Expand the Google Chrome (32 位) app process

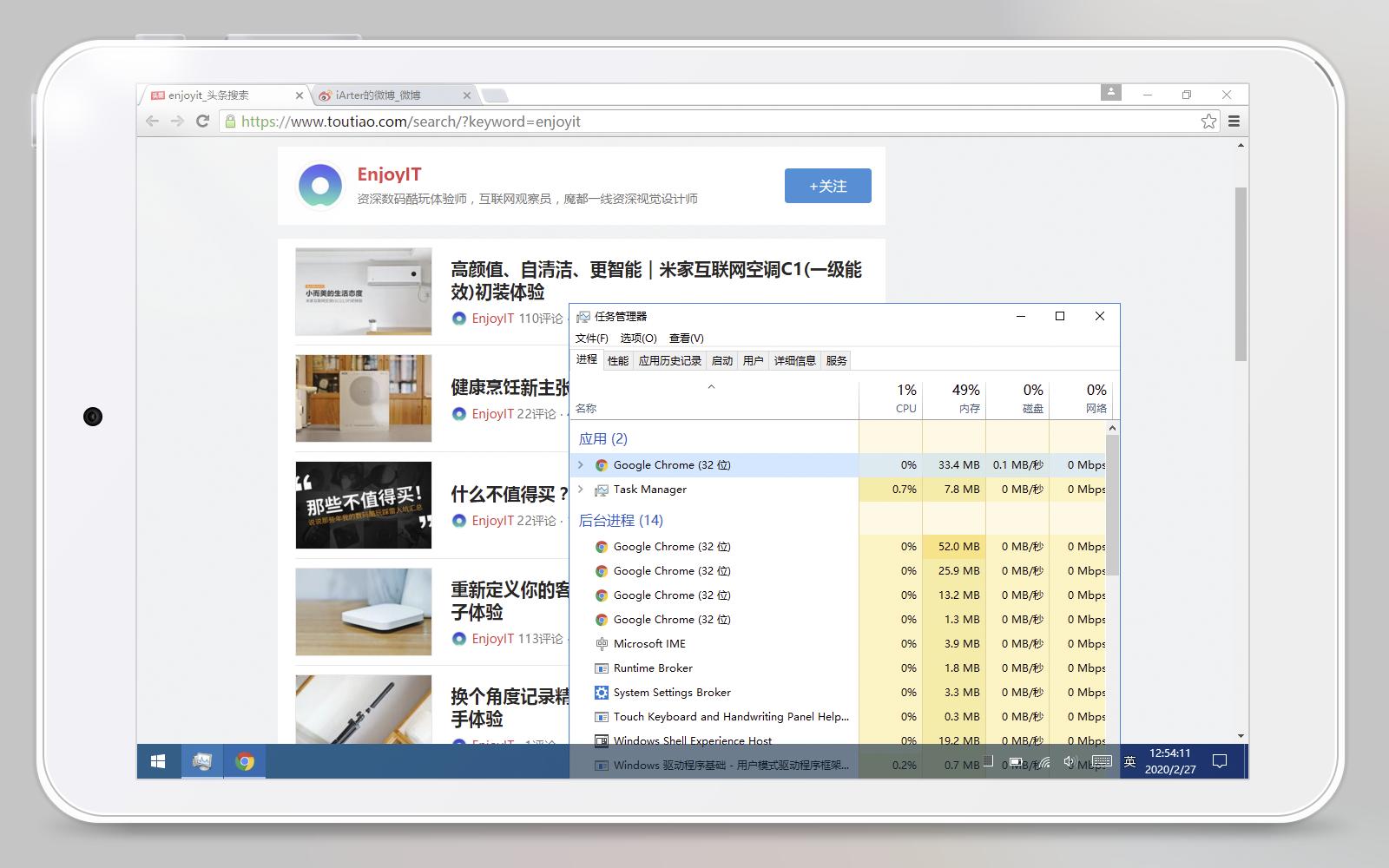[582, 464]
